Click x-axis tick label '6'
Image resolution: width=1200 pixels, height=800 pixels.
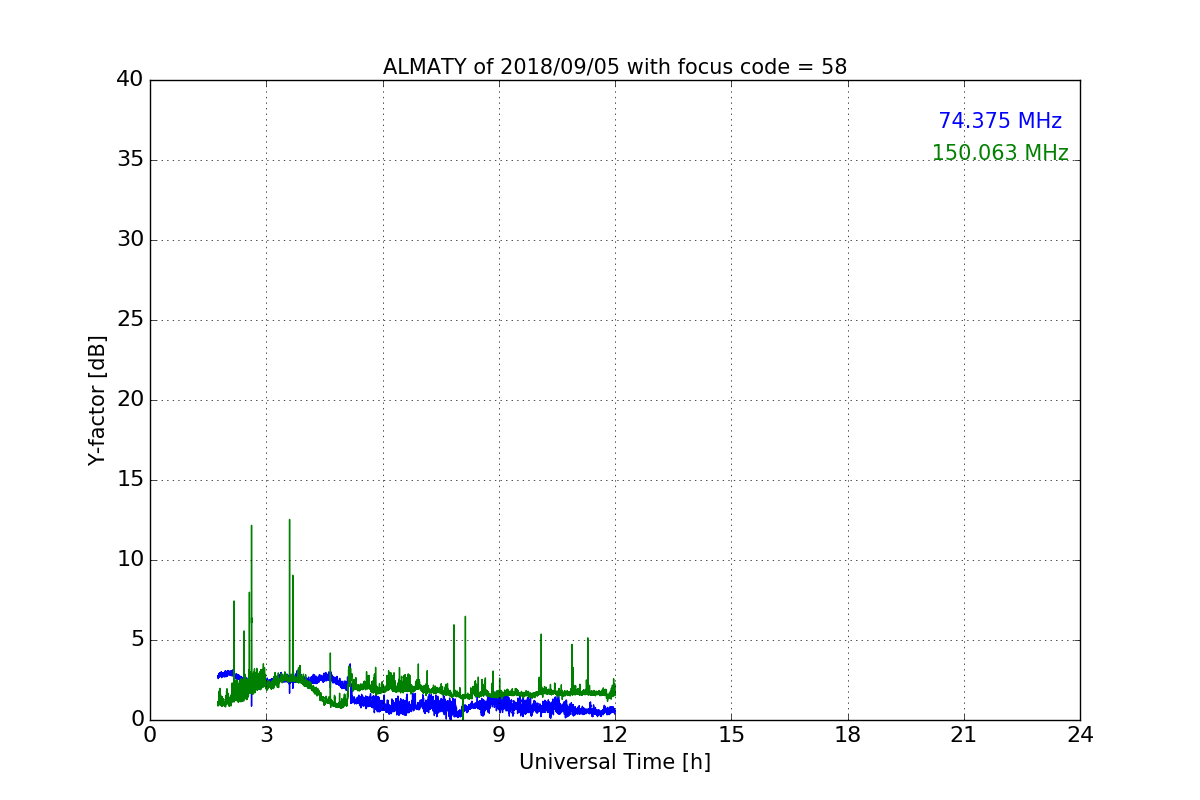pos(383,735)
